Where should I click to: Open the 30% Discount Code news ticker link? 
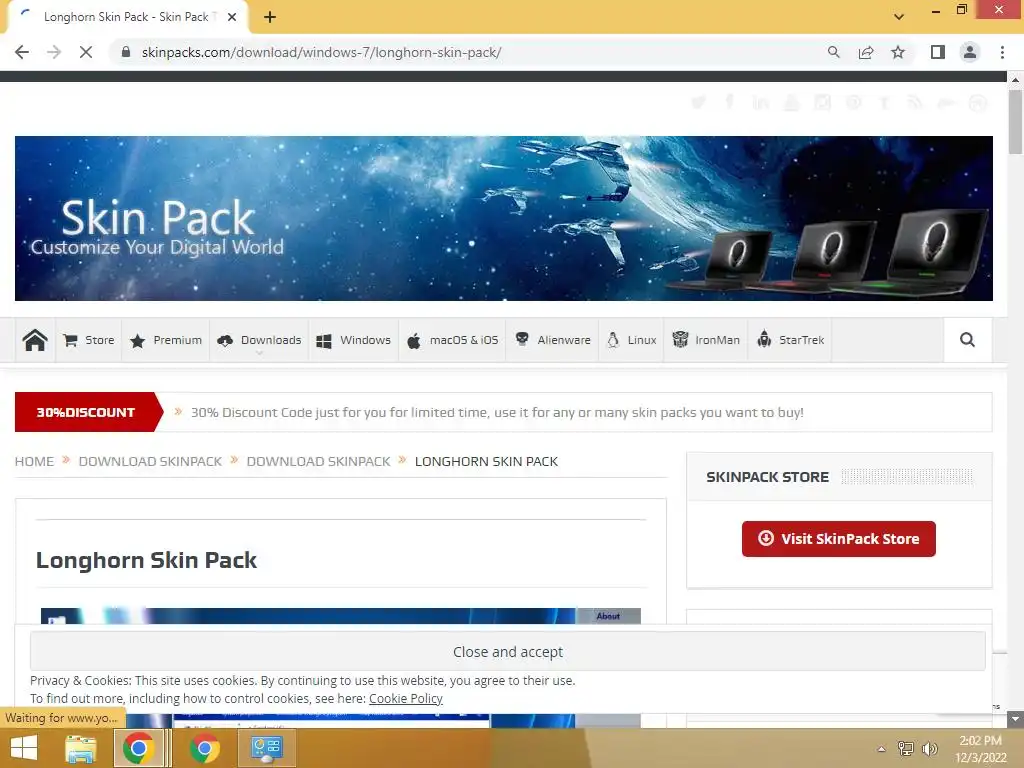pos(497,412)
